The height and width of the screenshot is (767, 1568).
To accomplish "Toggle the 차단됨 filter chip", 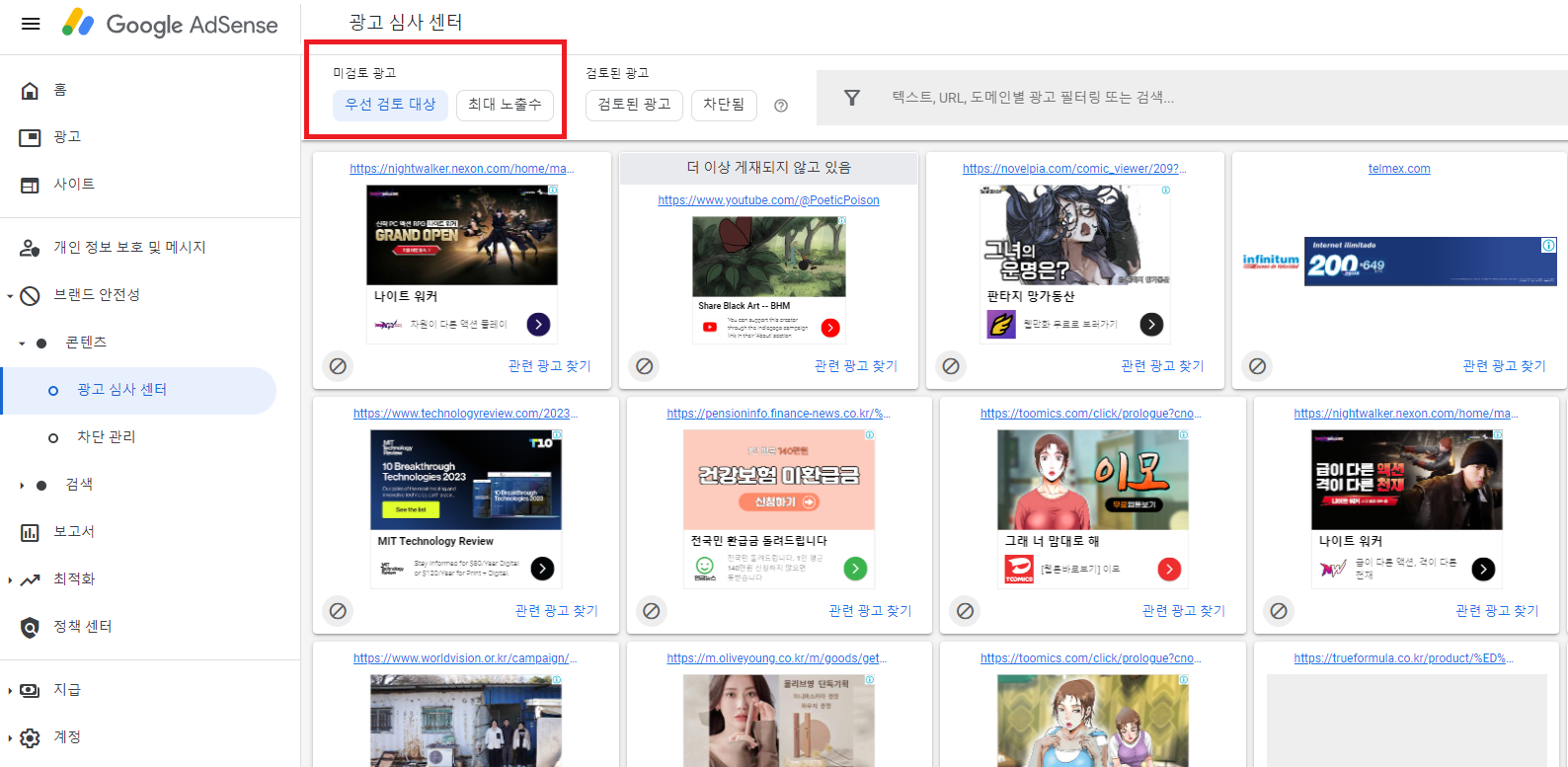I will click(x=724, y=105).
